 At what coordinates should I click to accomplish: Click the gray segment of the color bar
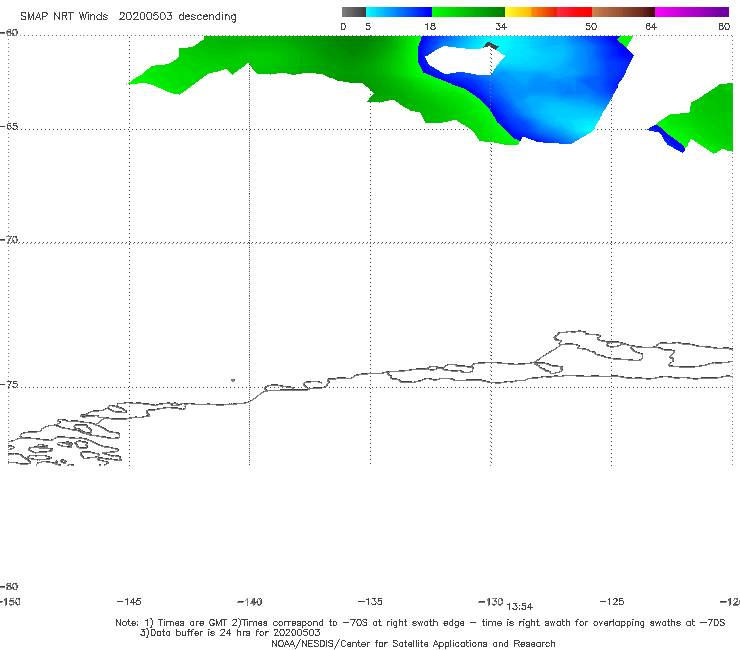[x=354, y=12]
